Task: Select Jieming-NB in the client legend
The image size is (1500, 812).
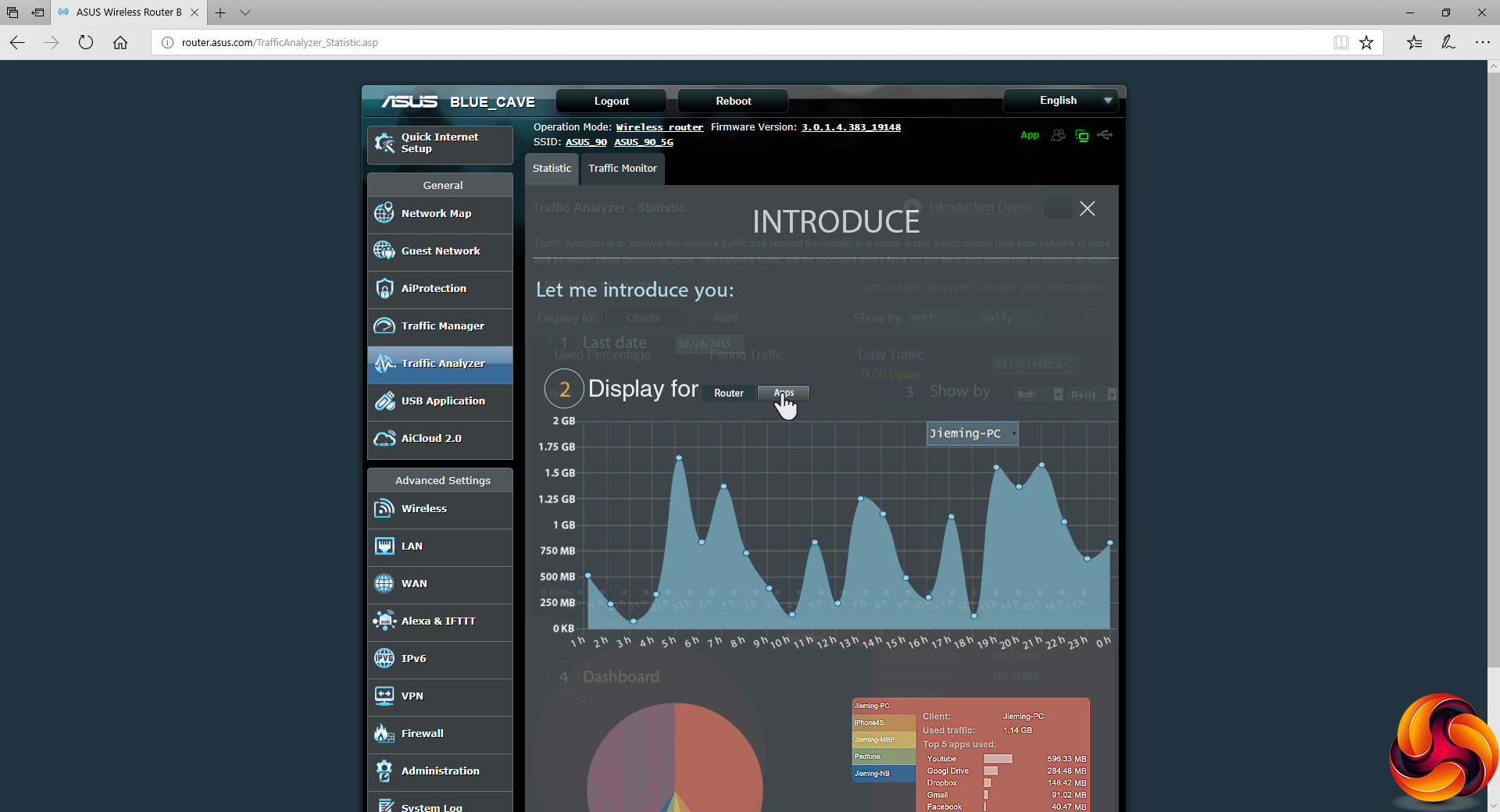Action: [884, 774]
